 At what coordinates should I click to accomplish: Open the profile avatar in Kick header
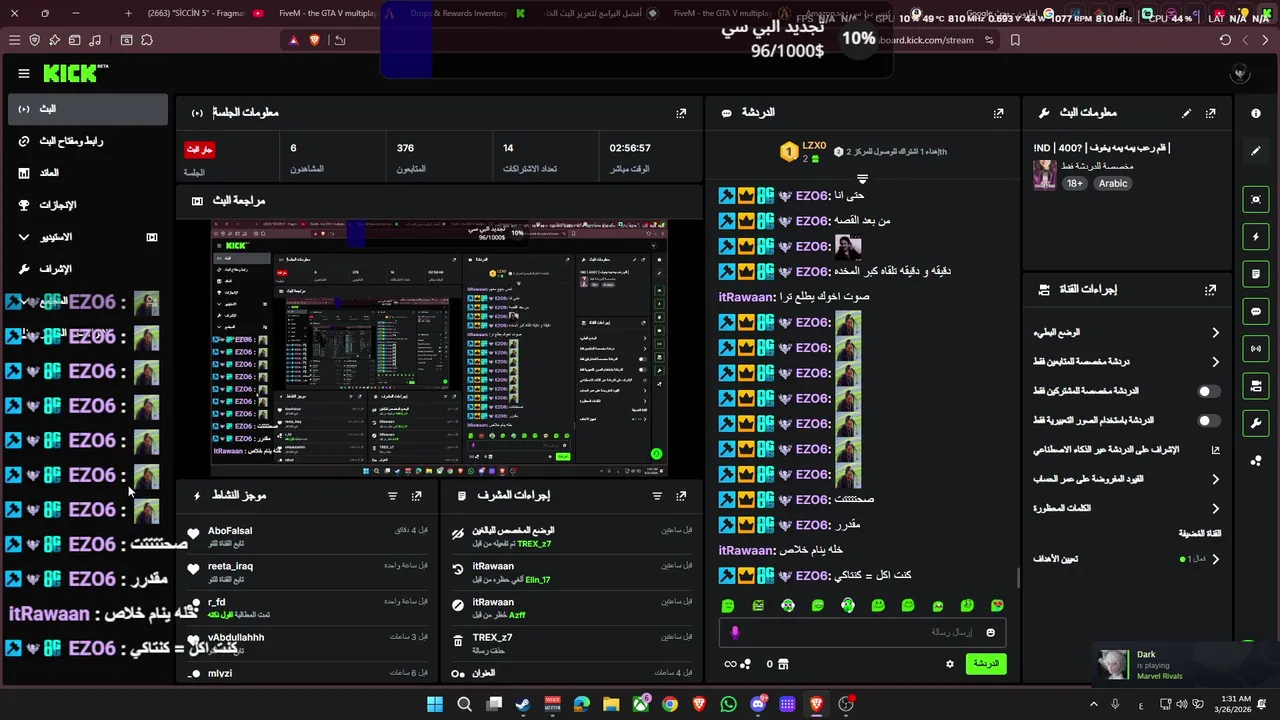[1240, 73]
